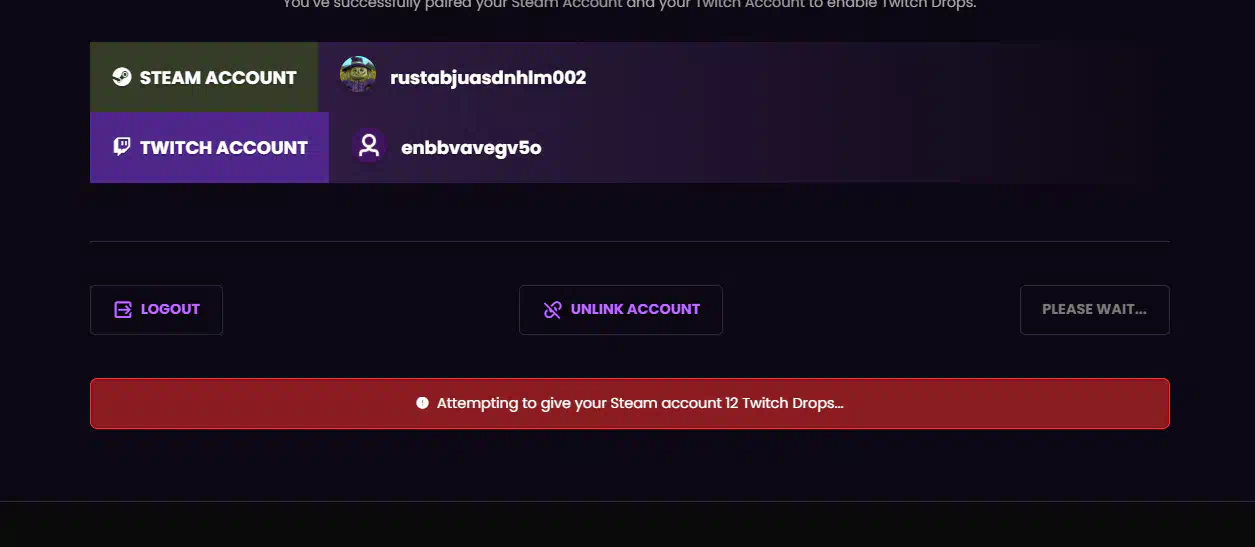Viewport: 1255px width, 547px height.
Task: Select the TWITCH ACCOUNT label
Action: [x=224, y=147]
